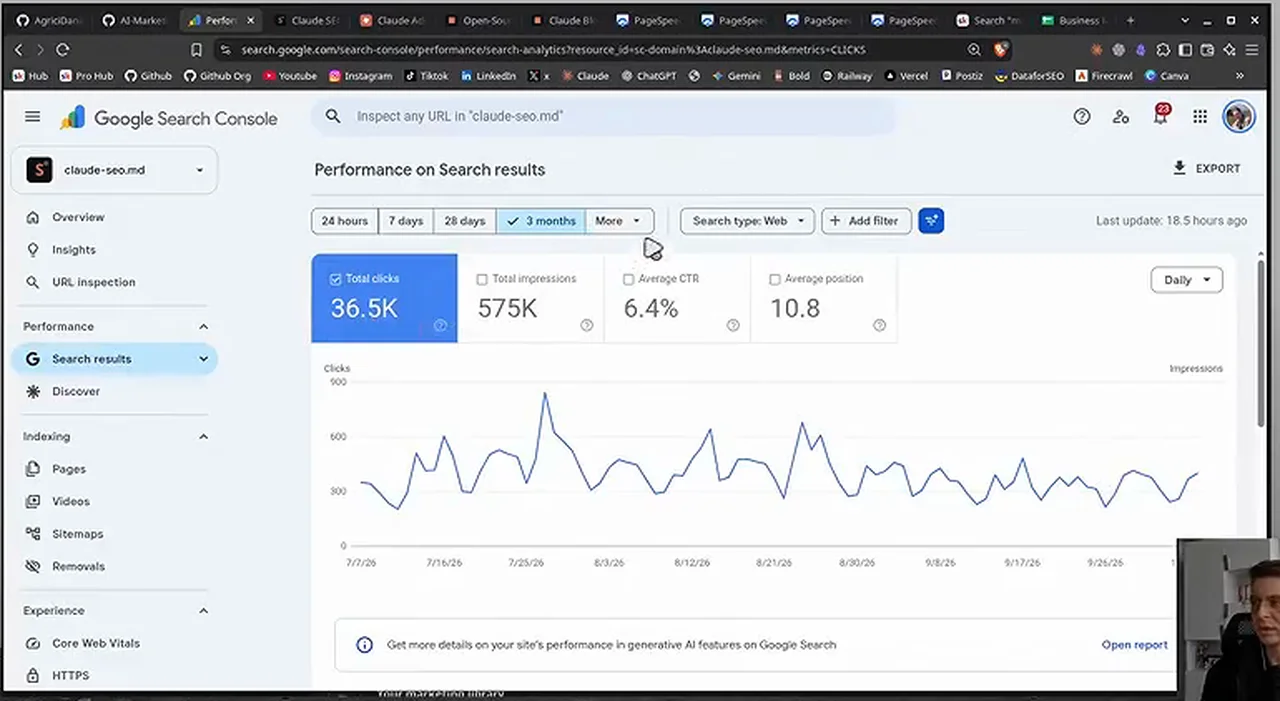Select the 7 days date range

pyautogui.click(x=405, y=221)
